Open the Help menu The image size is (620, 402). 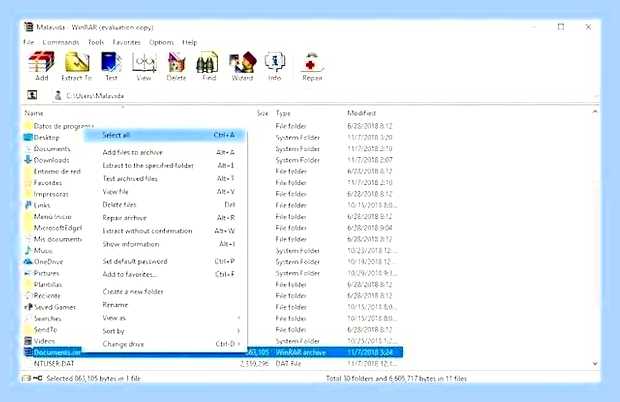(x=189, y=42)
